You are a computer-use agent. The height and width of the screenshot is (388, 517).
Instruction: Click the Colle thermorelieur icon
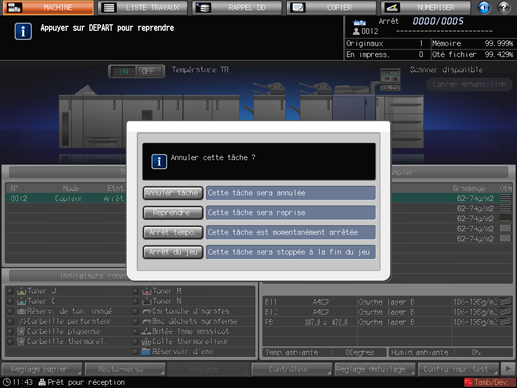click(x=147, y=341)
